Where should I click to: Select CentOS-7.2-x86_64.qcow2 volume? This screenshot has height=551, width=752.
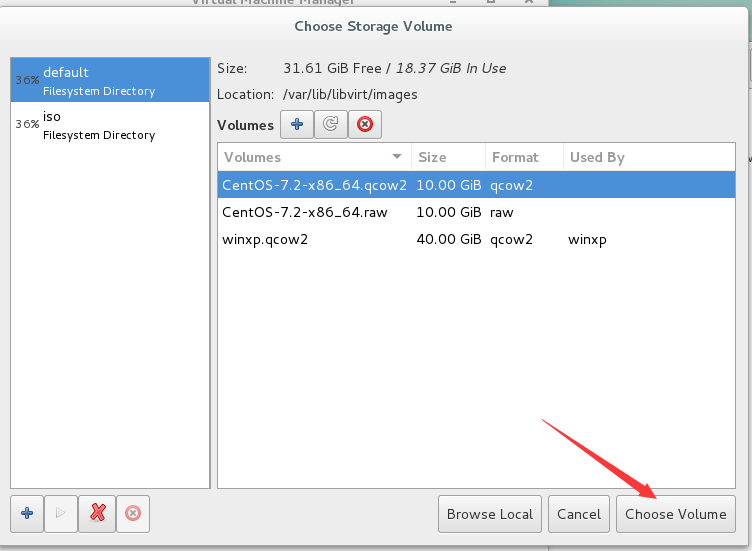click(314, 185)
